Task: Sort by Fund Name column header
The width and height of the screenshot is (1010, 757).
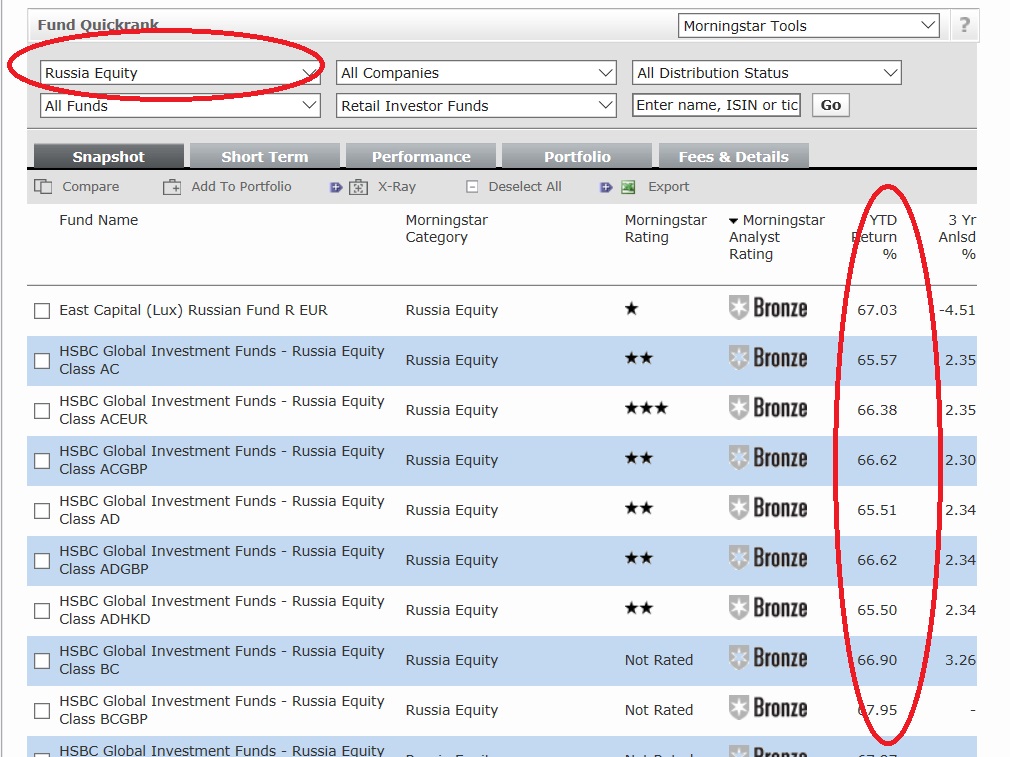Action: coord(99,220)
